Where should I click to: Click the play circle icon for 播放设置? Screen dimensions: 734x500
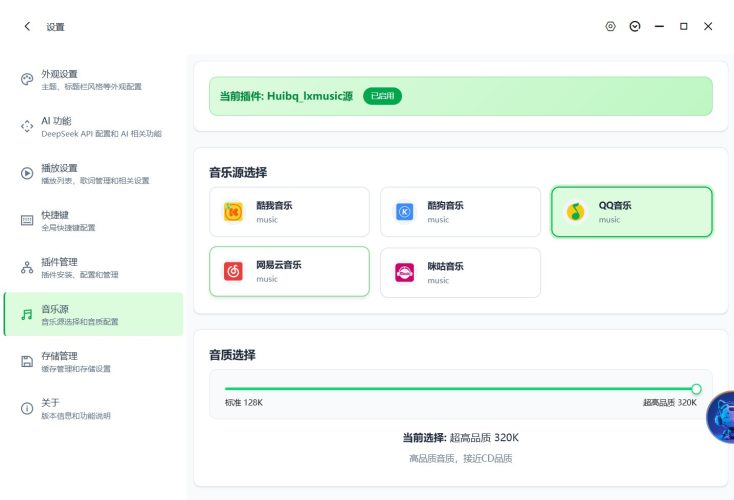[27, 173]
